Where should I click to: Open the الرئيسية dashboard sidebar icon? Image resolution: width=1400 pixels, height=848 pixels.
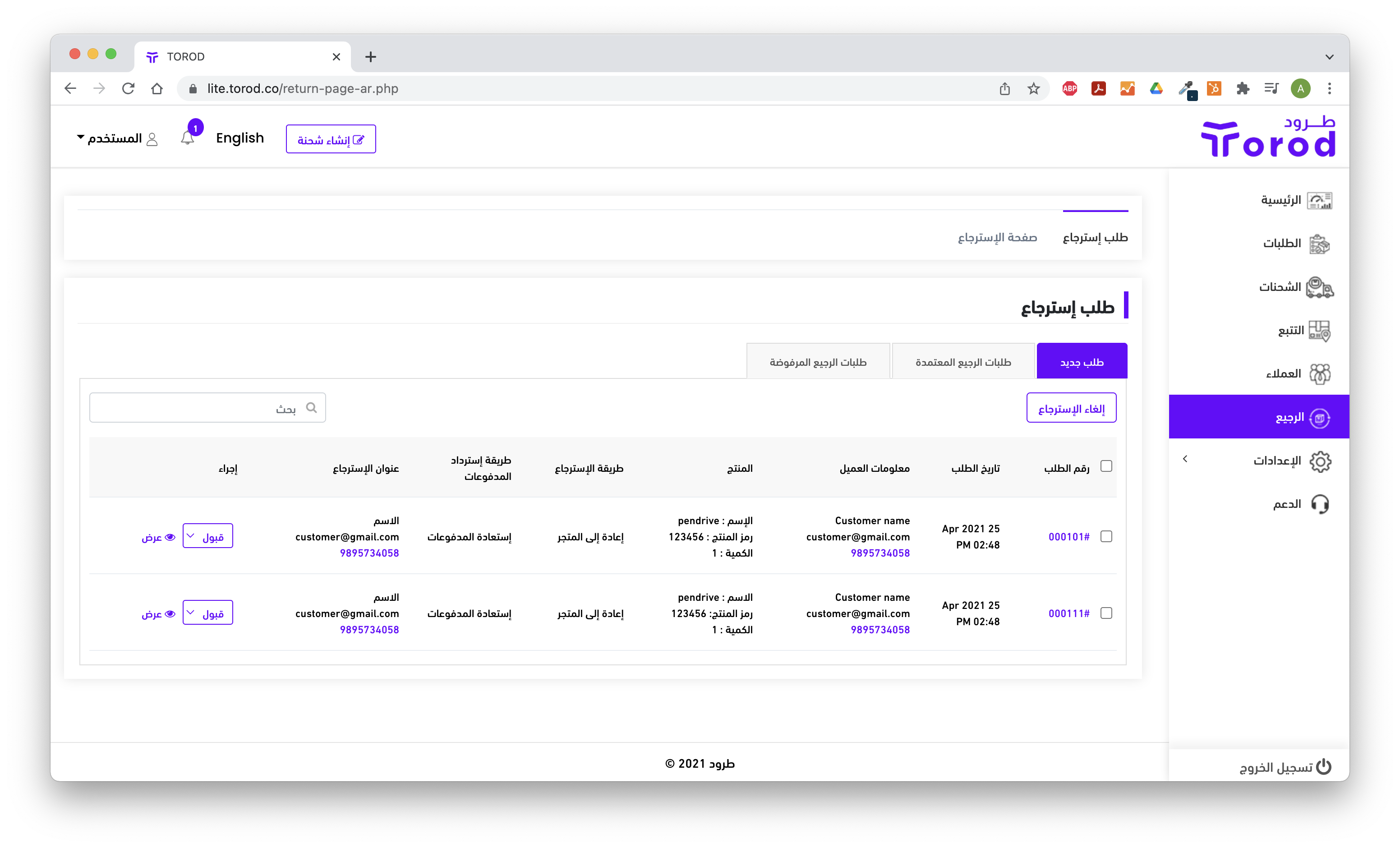[x=1319, y=200]
